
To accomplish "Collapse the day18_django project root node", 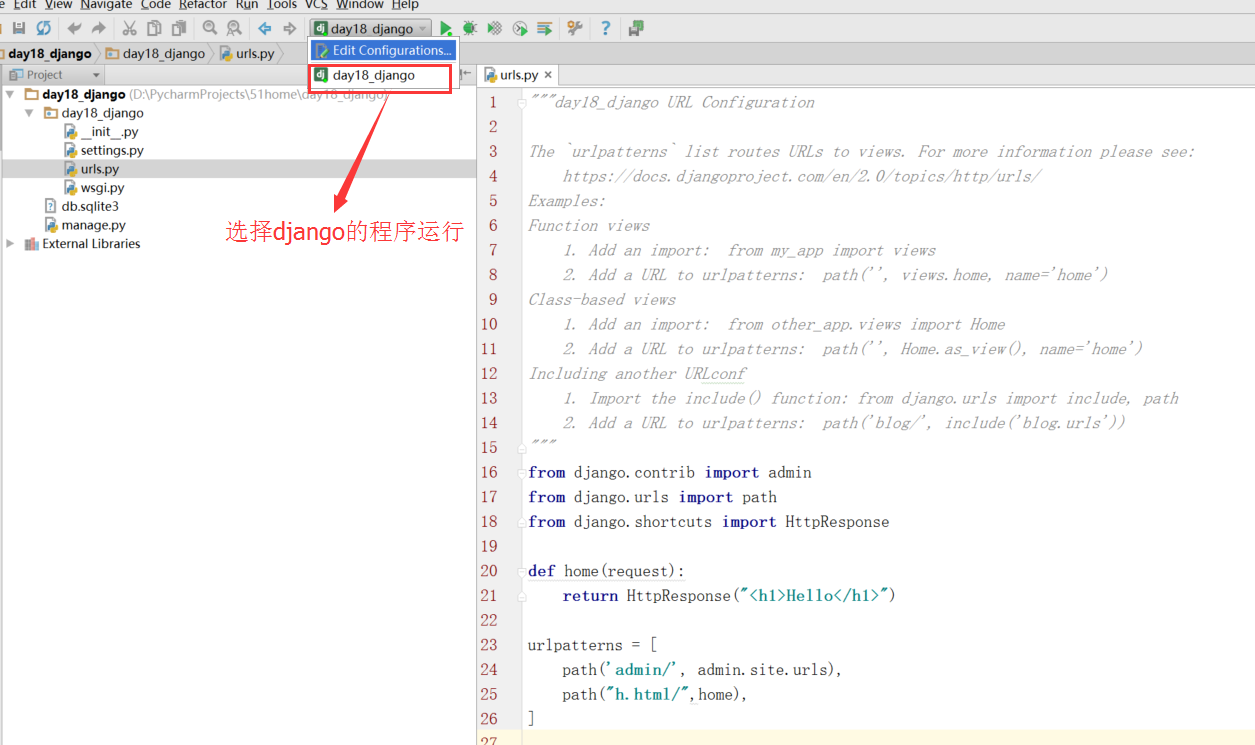I will click(10, 94).
